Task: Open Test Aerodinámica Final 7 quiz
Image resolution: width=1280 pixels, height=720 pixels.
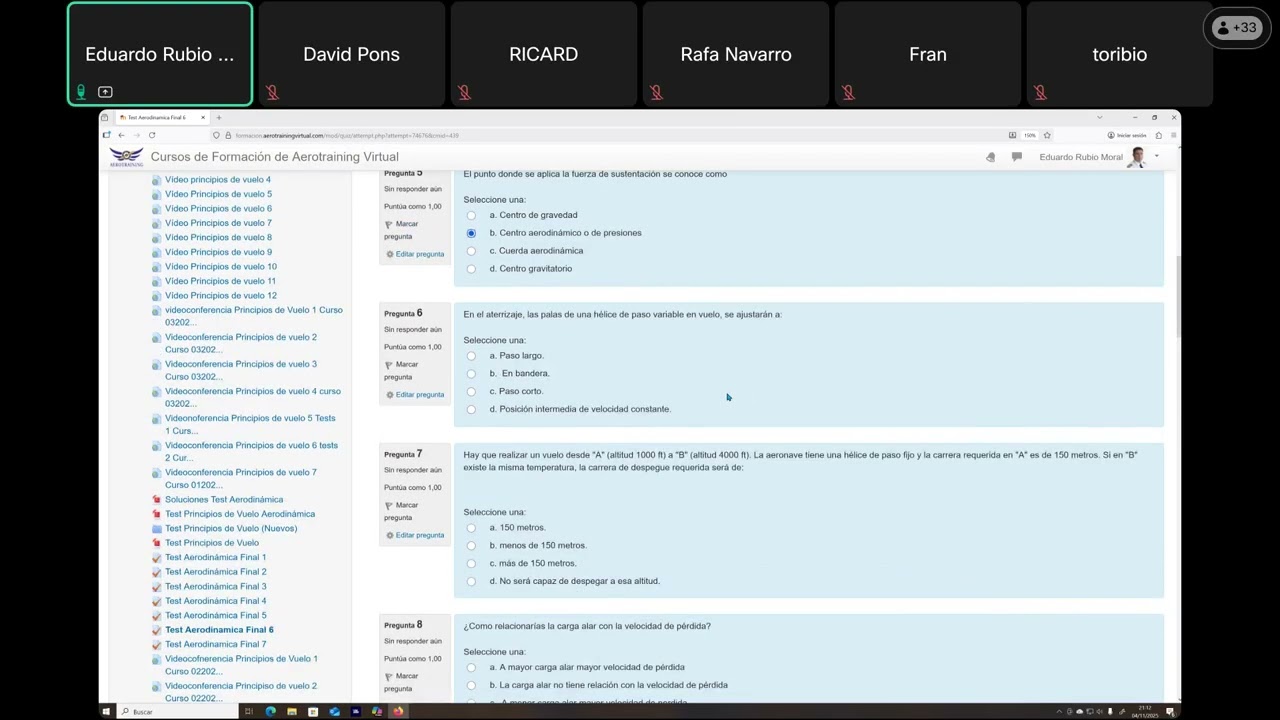Action: click(x=216, y=645)
